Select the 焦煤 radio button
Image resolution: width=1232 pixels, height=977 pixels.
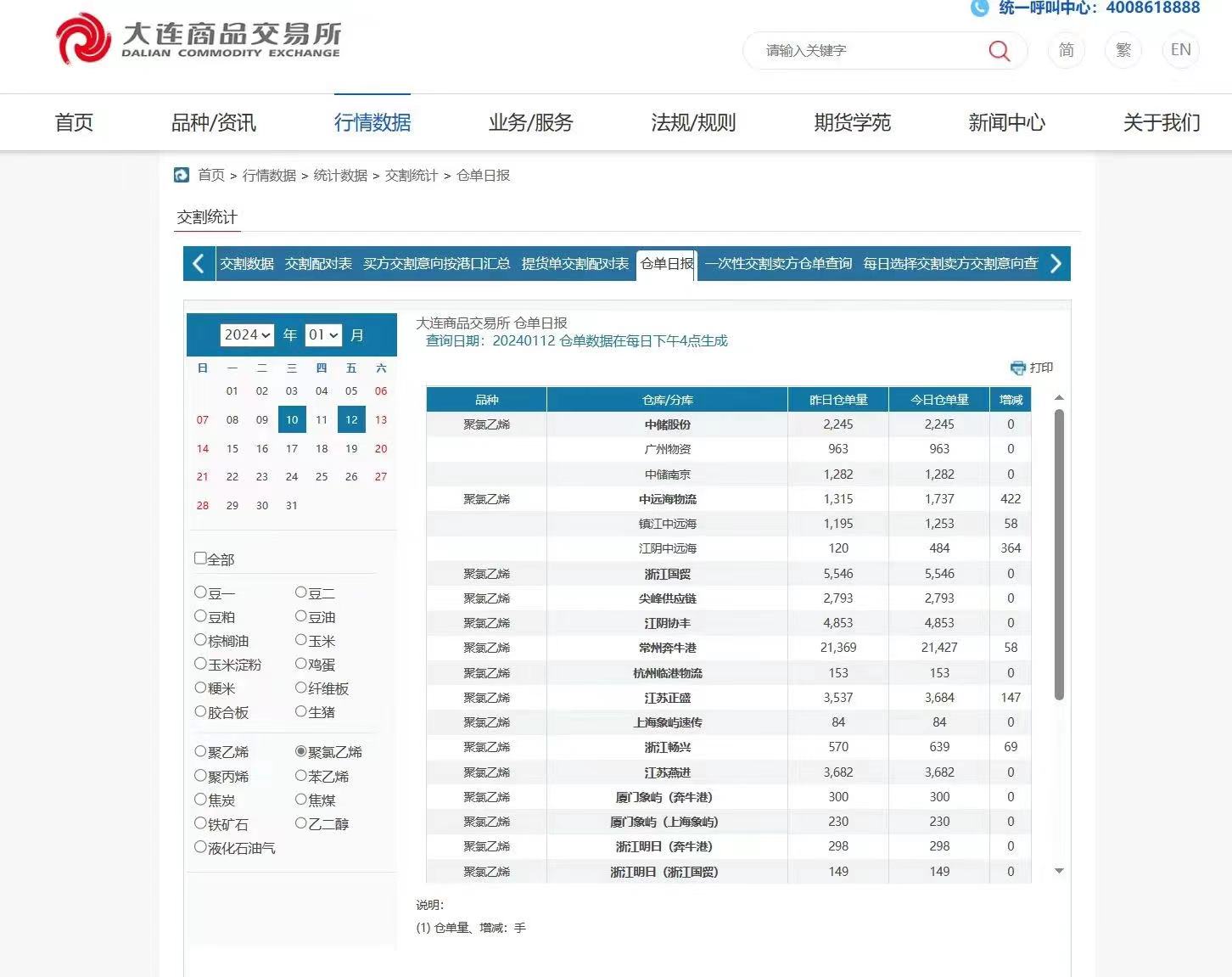[x=300, y=799]
